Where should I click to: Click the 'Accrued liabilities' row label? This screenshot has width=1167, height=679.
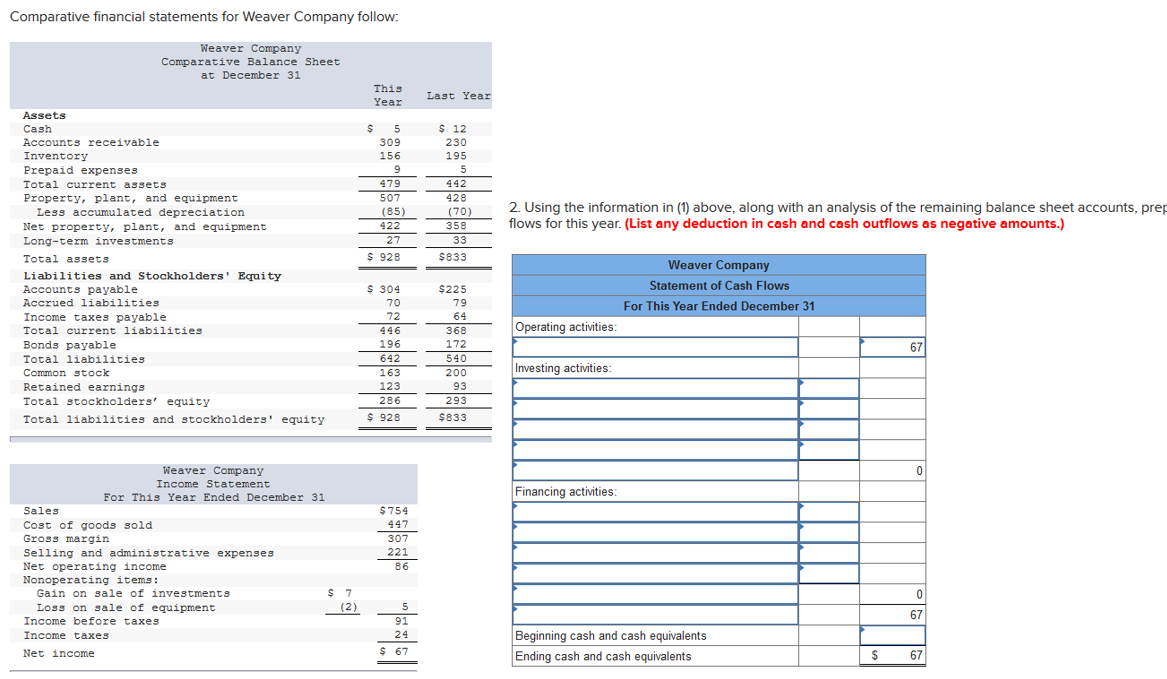pos(91,303)
